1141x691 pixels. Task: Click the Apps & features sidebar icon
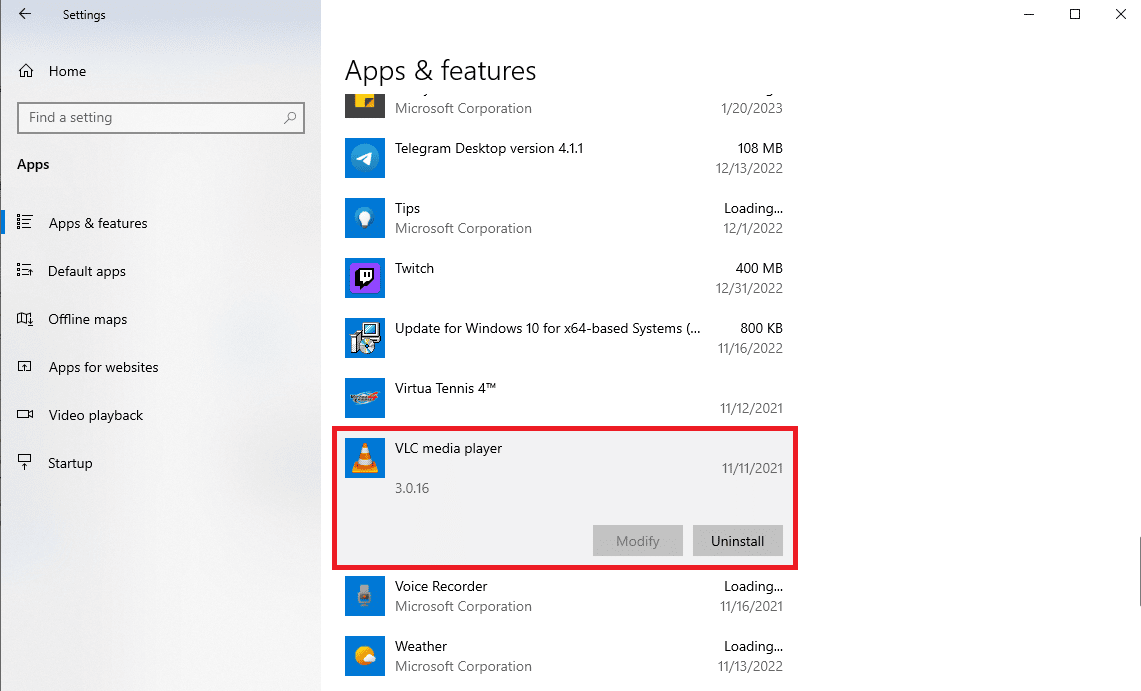25,222
